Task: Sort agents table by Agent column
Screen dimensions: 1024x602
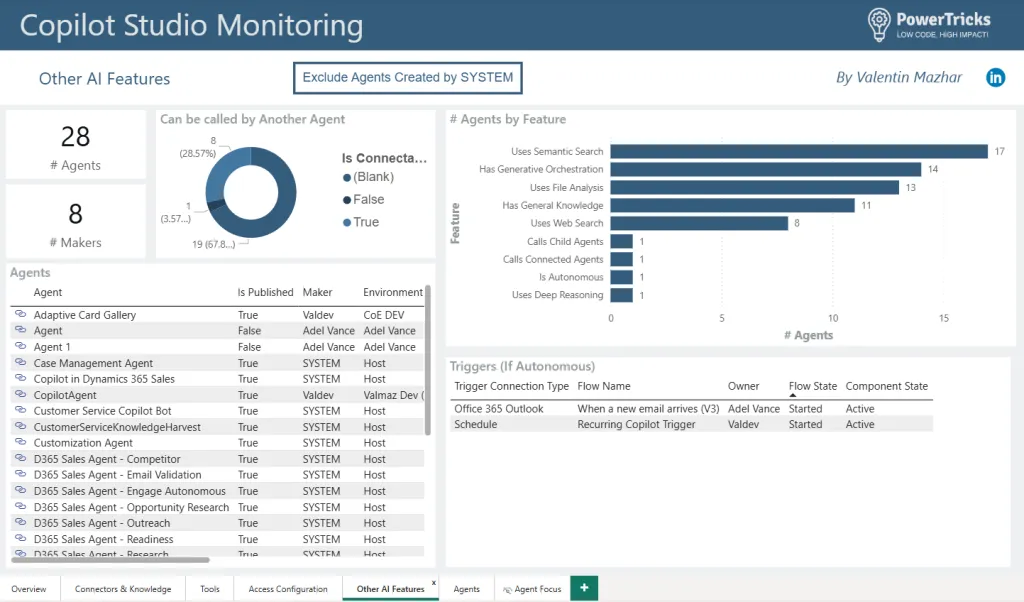Action: (x=48, y=293)
